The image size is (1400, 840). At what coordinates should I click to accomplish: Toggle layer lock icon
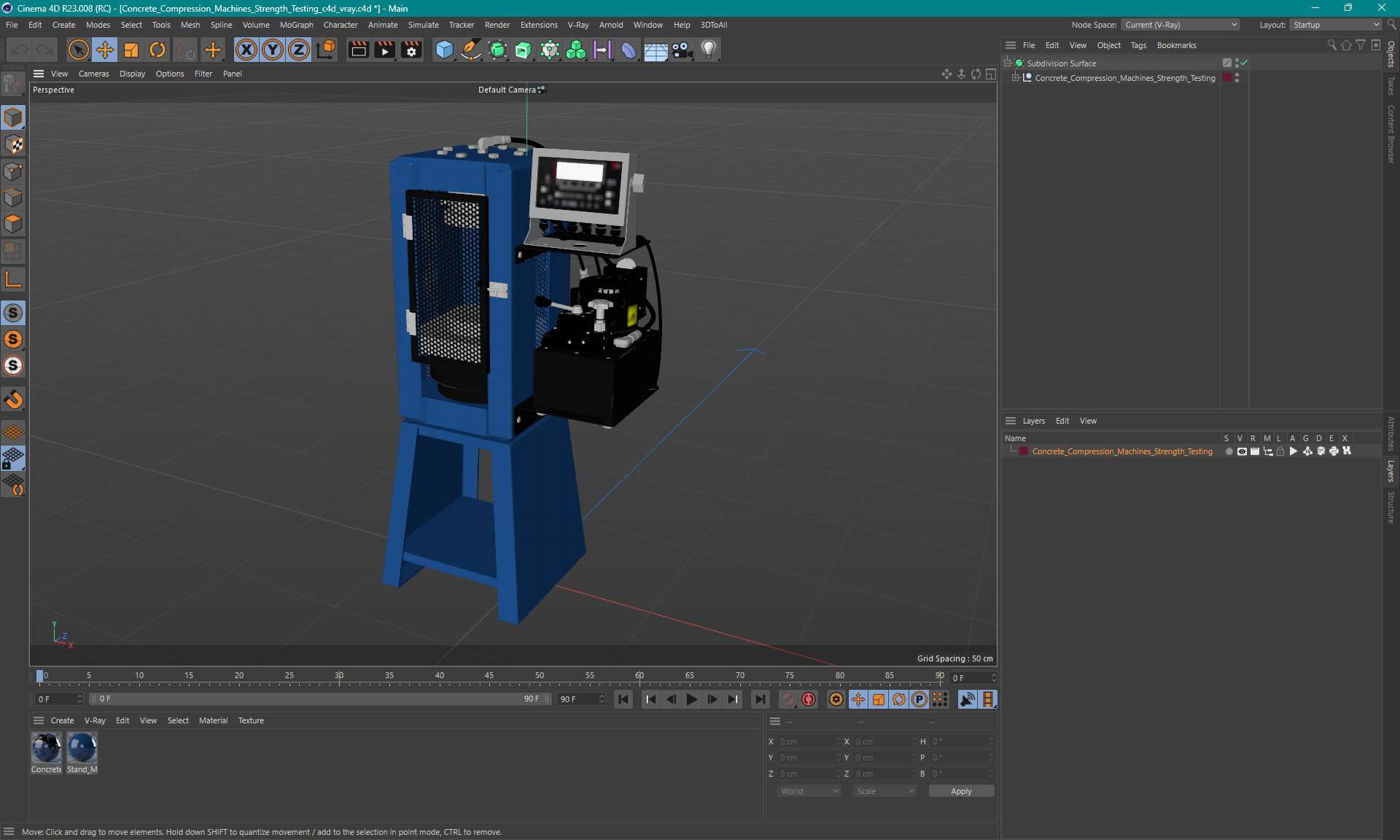1280,451
